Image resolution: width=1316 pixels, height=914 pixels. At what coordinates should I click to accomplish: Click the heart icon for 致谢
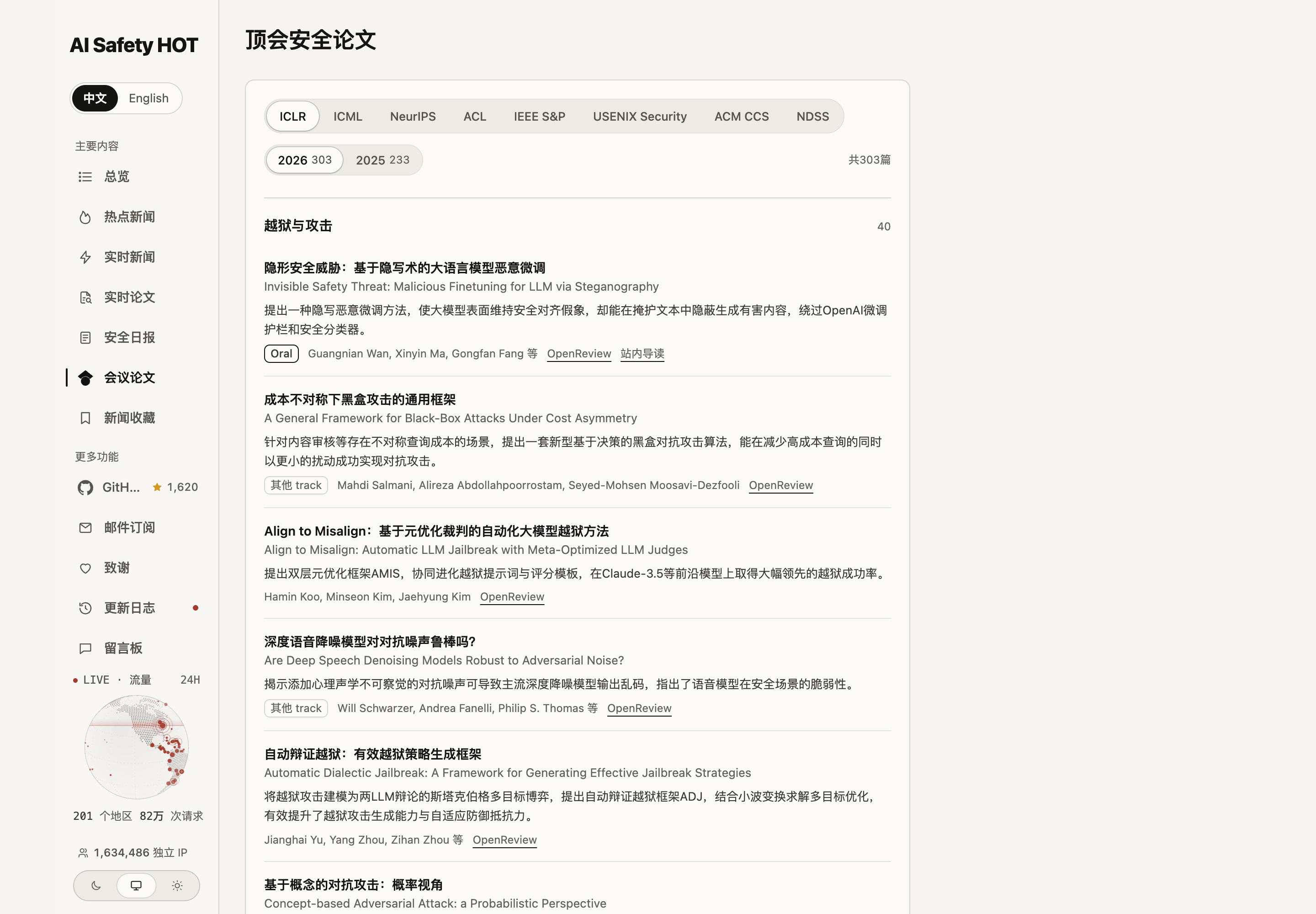click(85, 568)
